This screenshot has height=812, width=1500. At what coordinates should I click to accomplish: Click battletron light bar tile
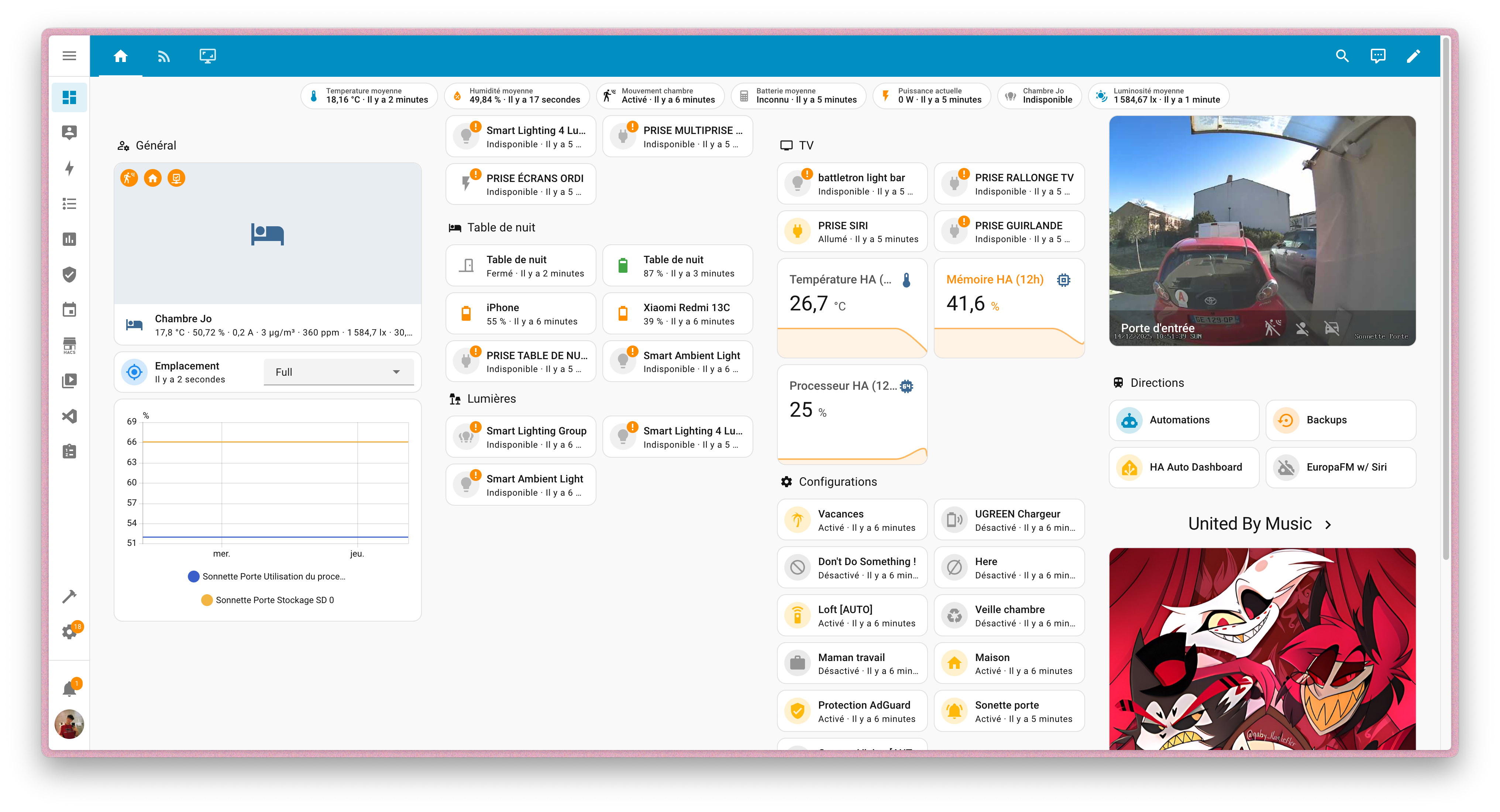point(852,184)
